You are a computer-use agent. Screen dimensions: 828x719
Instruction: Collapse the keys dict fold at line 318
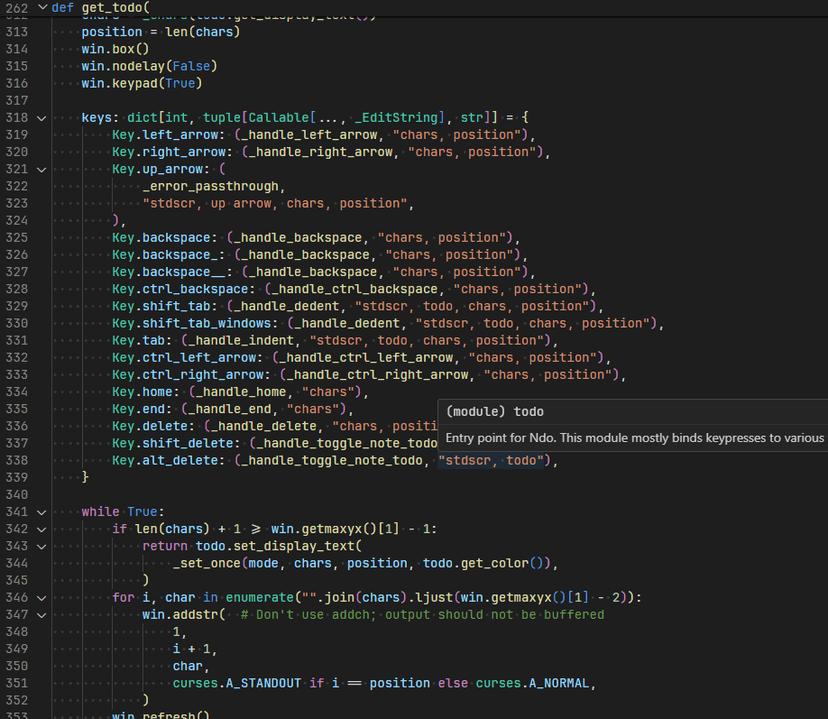point(42,118)
